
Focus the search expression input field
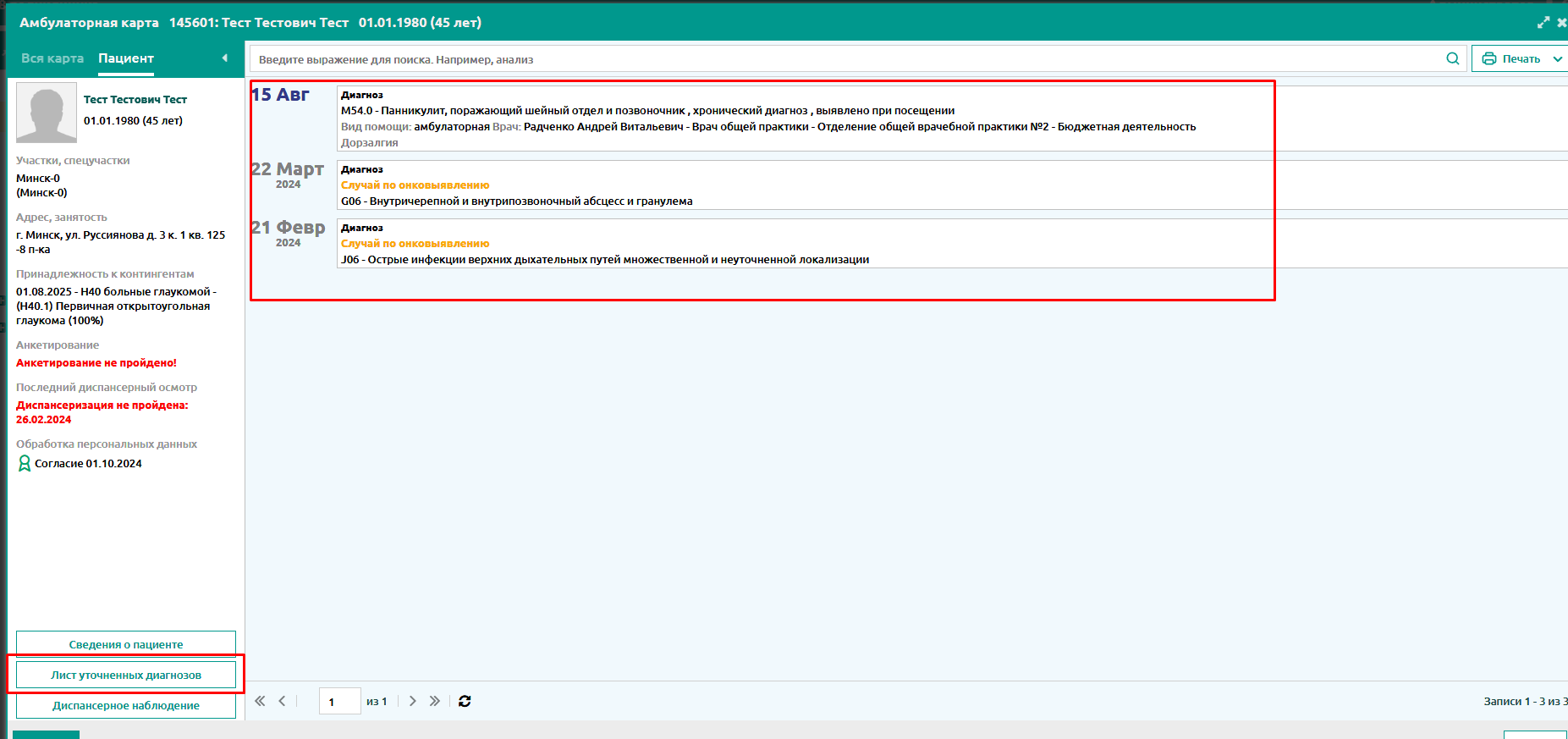coord(846,59)
